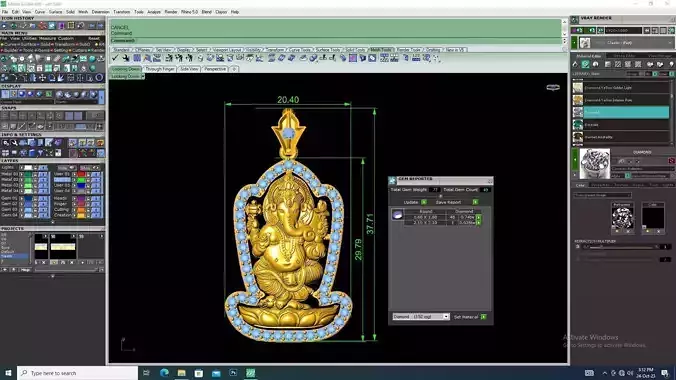Viewport: 676px width, 380px height.
Task: Open the Surface menu
Action: pyautogui.click(x=55, y=12)
